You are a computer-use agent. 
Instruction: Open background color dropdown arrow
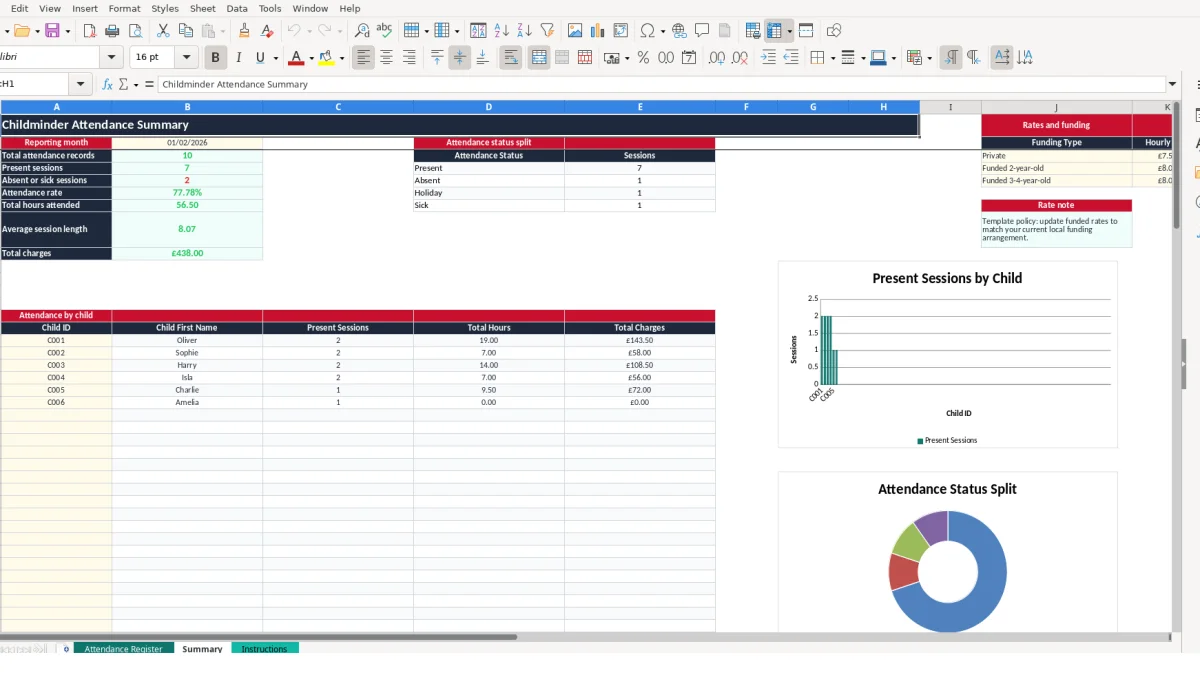click(x=342, y=58)
